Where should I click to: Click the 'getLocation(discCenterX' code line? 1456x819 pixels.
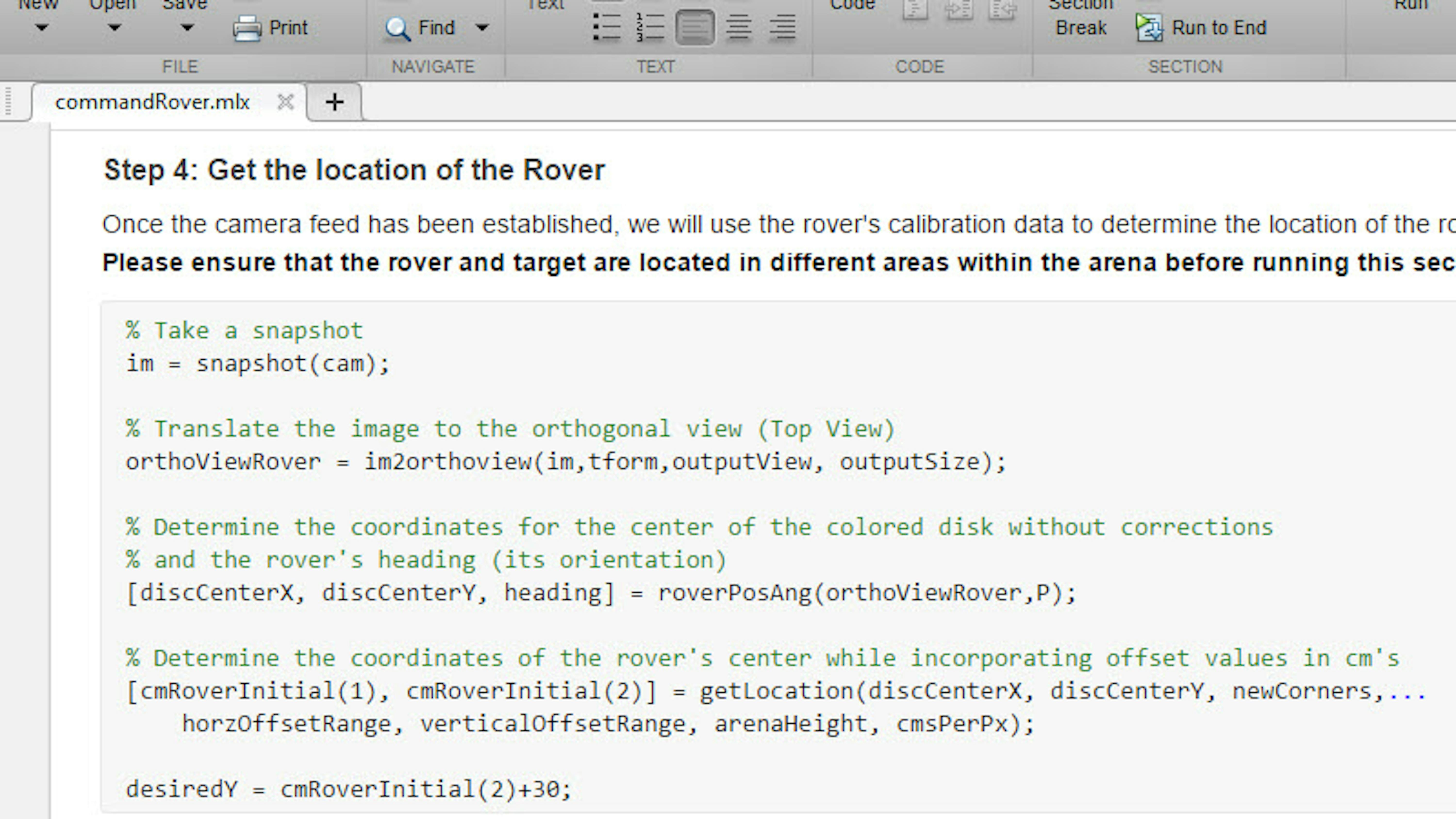coord(776,691)
